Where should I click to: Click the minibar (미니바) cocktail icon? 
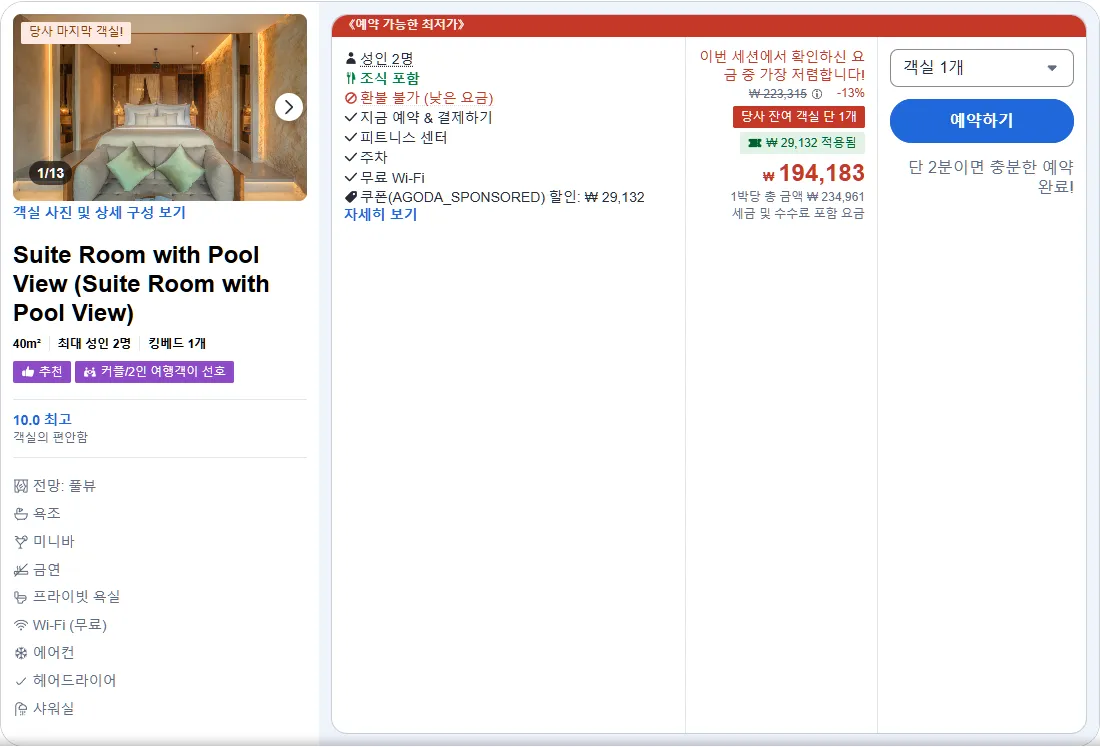21,542
